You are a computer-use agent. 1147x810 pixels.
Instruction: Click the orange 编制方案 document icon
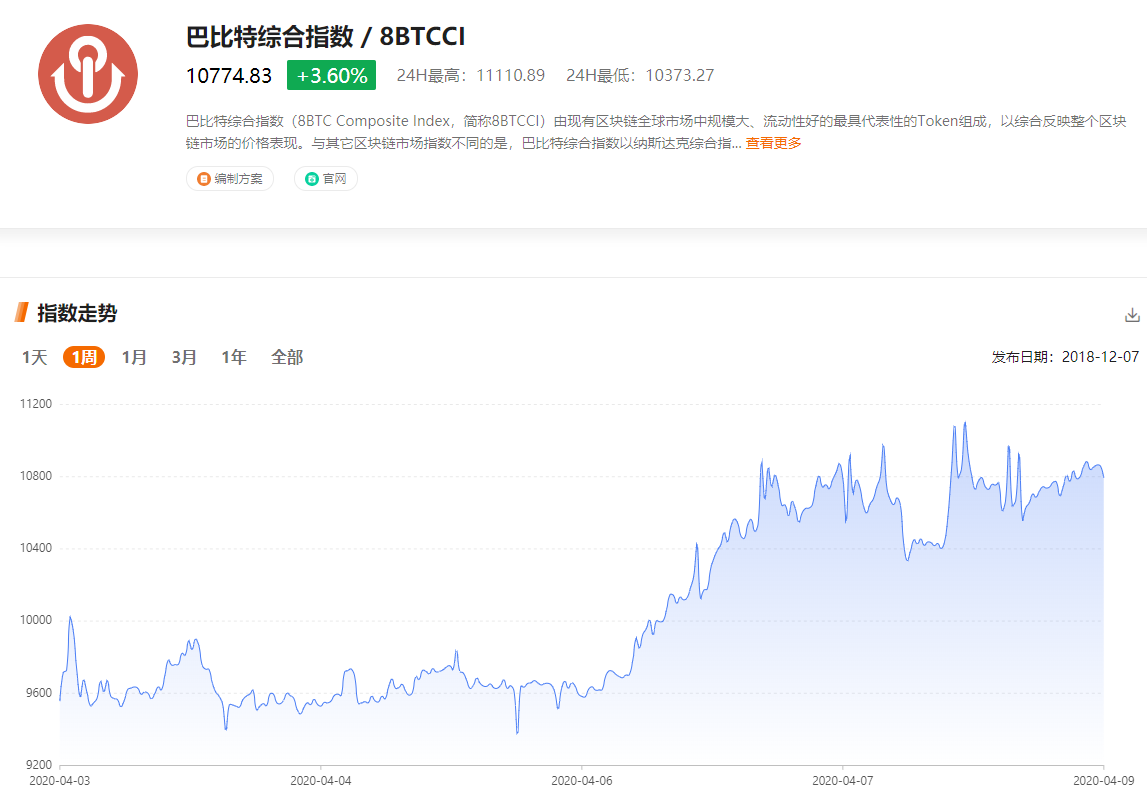(203, 179)
